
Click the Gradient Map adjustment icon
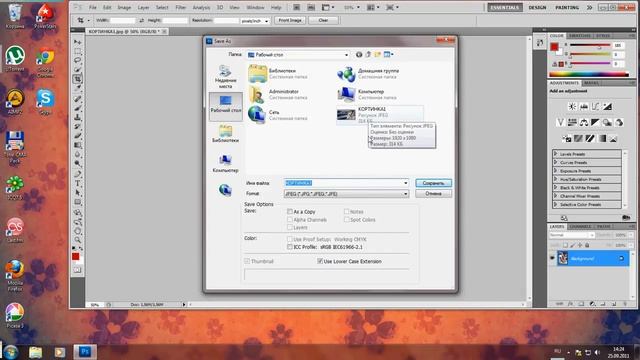click(602, 139)
